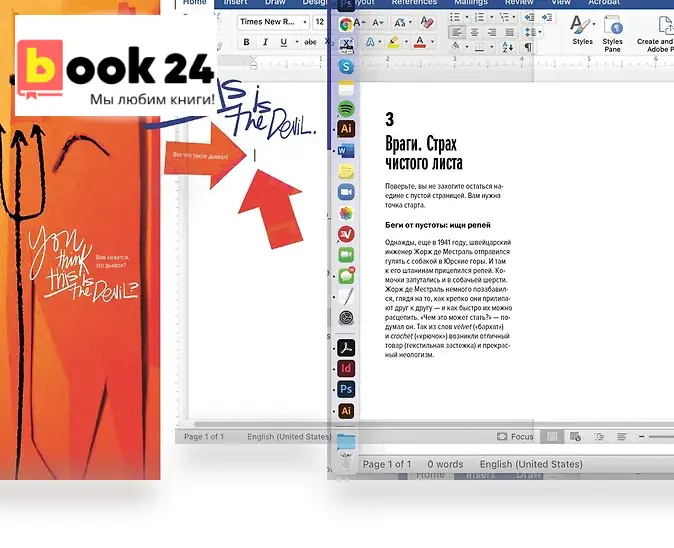Toggle Bold formatting in the ribbon
674x548 pixels.
pos(247,42)
